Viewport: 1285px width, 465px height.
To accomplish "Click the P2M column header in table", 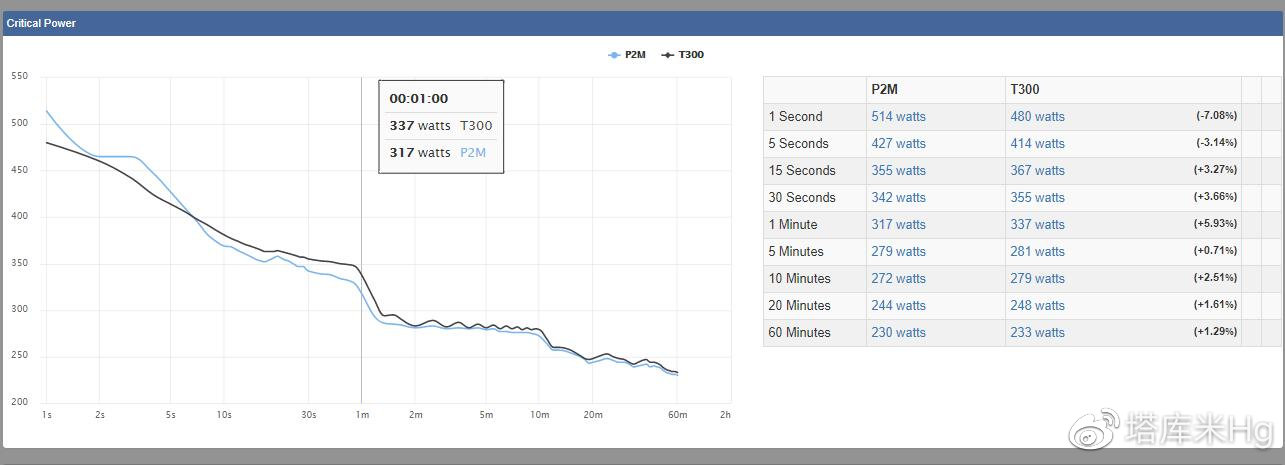I will tap(885, 89).
